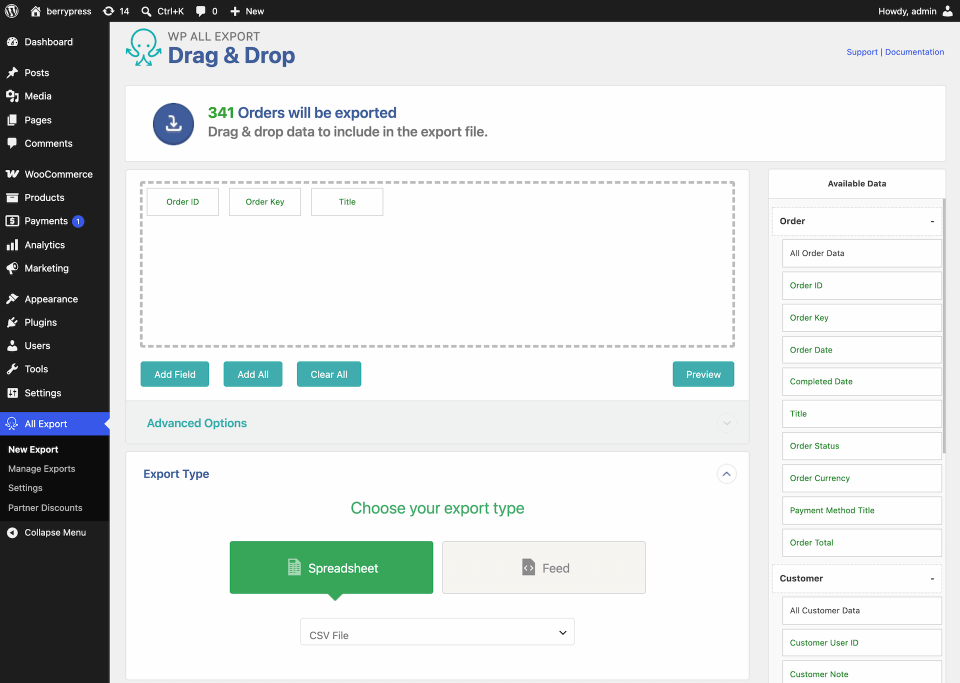Click Payment Method Title in Available Data
Viewport: 960px width, 683px height.
861,510
